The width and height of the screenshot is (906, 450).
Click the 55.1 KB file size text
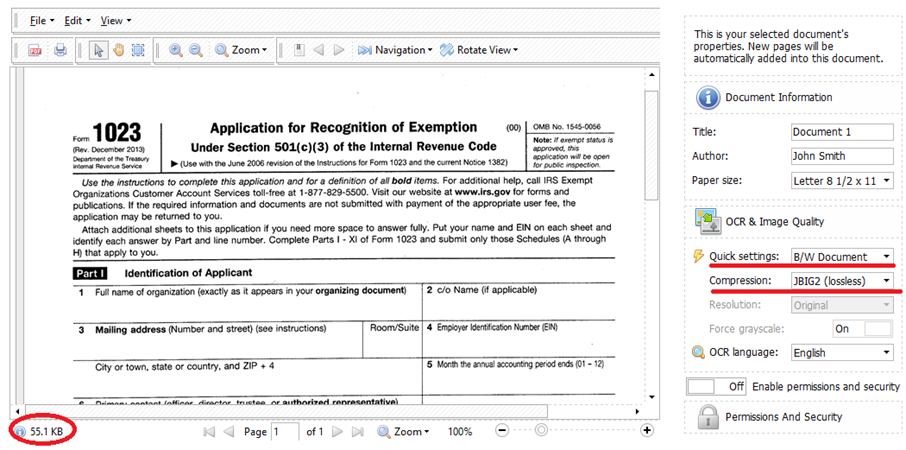(x=47, y=431)
